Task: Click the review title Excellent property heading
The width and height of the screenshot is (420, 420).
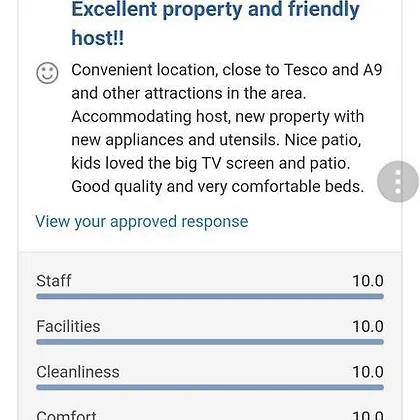Action: pos(215,23)
